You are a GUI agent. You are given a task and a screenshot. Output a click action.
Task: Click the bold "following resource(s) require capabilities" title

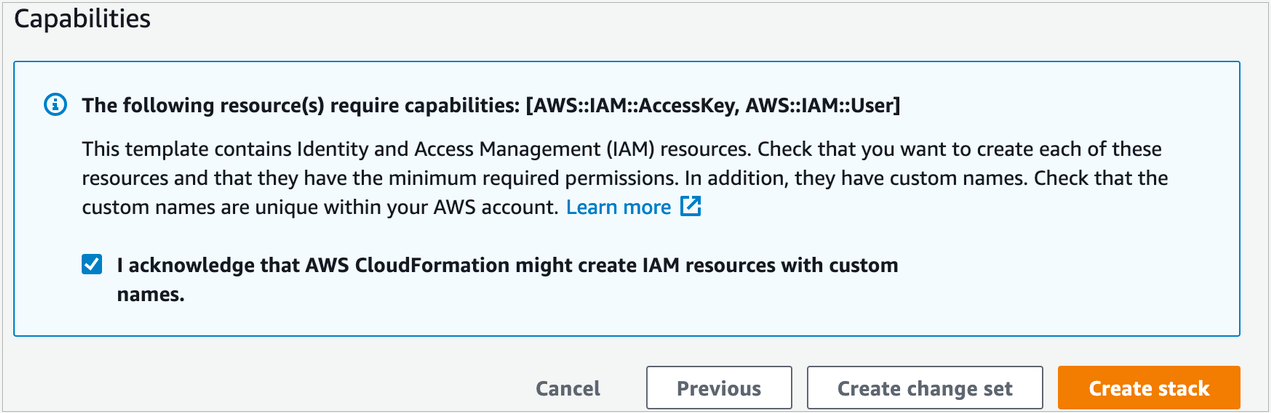pyautogui.click(x=300, y=105)
